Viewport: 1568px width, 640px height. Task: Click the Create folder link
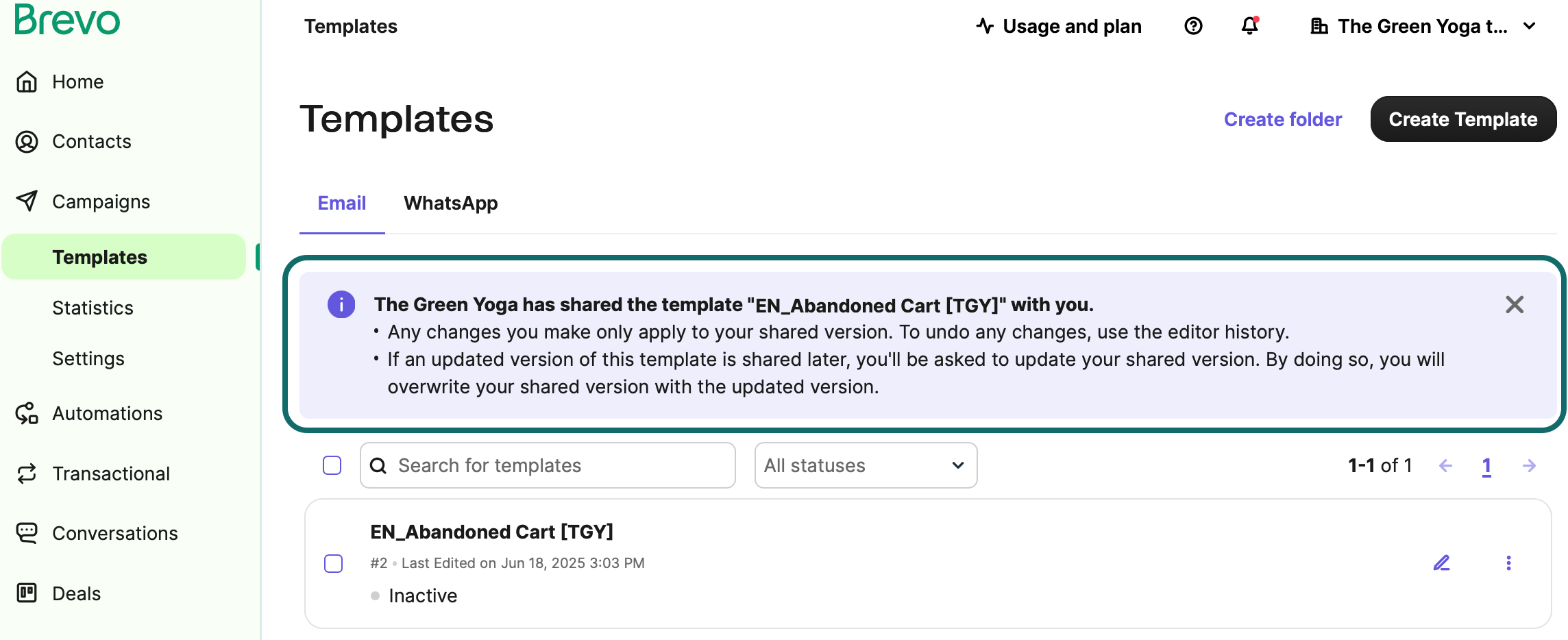point(1283,119)
